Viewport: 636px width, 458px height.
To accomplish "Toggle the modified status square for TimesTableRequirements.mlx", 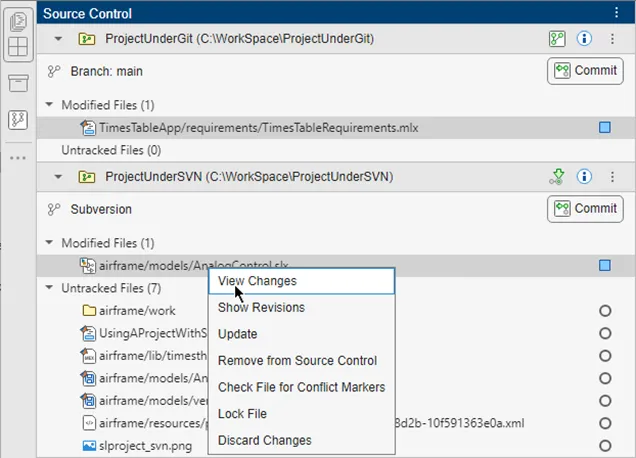I will click(604, 128).
